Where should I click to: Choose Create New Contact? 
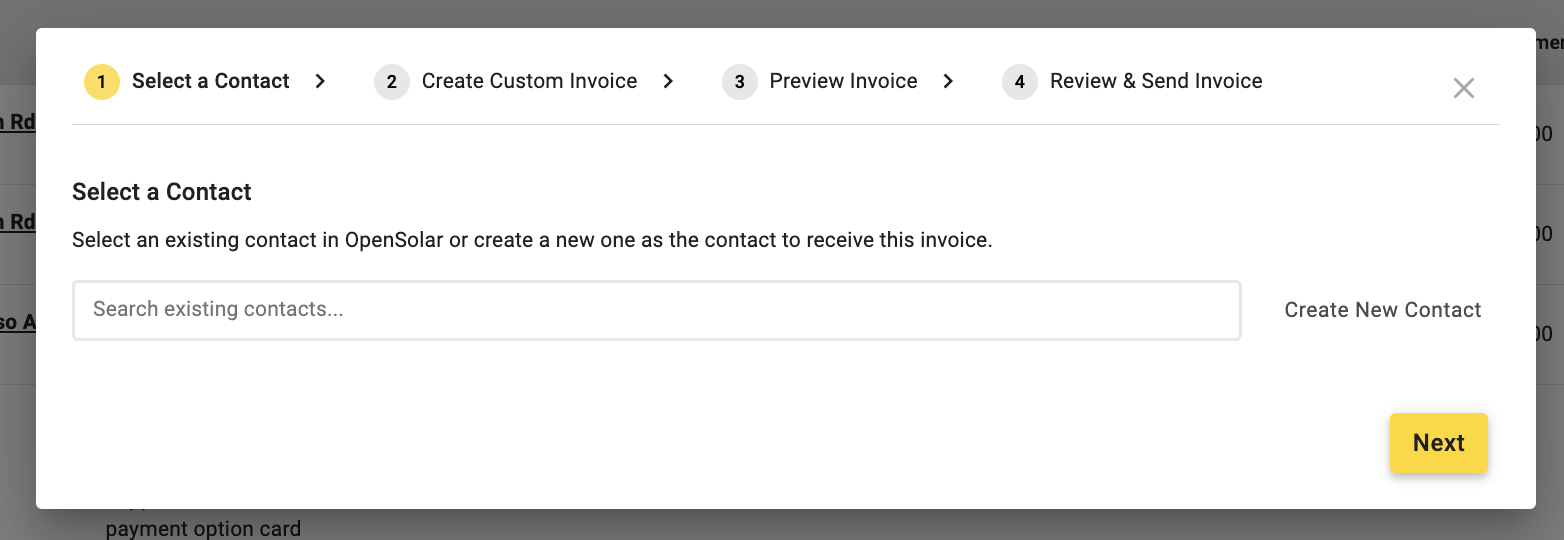(x=1382, y=310)
